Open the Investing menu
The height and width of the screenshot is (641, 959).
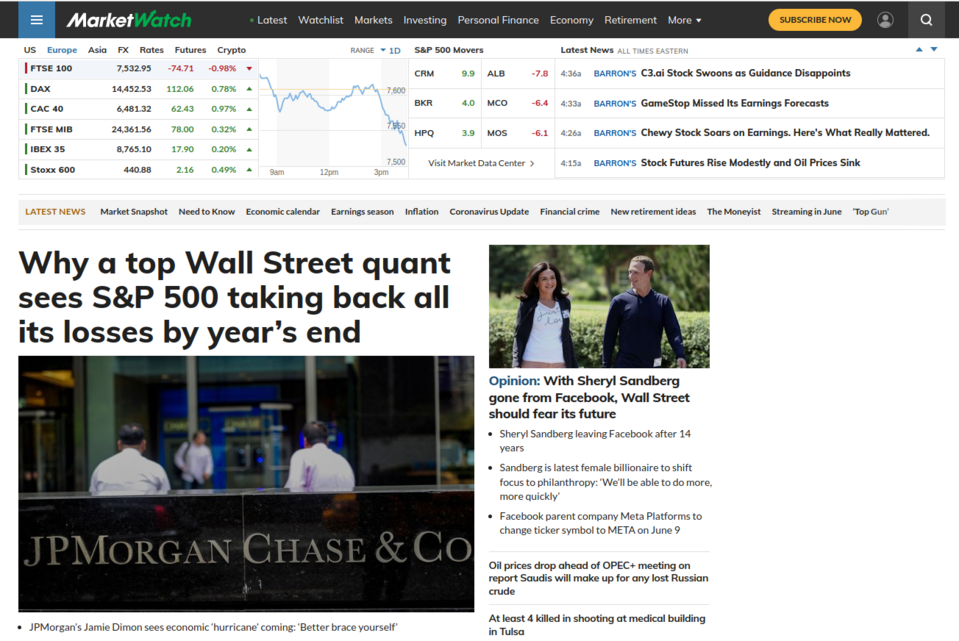tap(424, 20)
